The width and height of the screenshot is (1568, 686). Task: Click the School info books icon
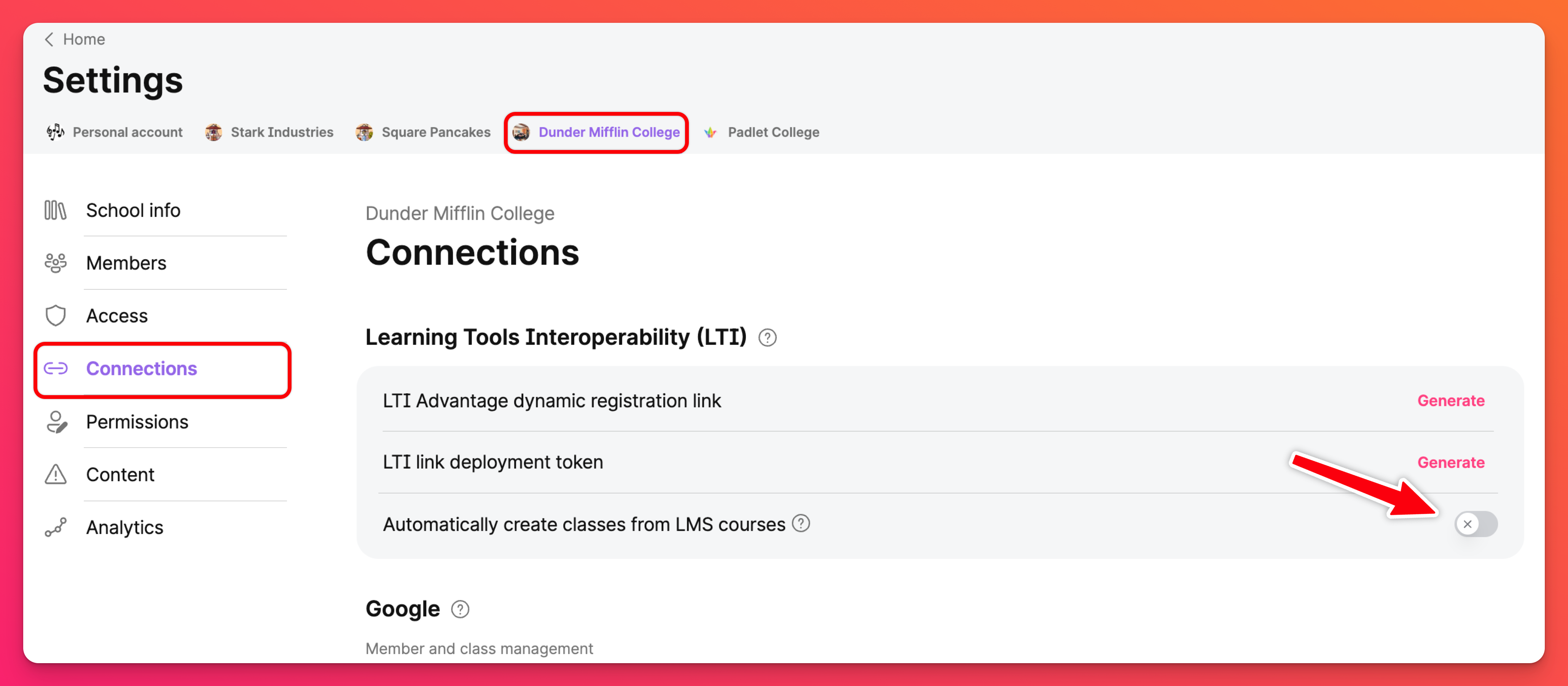point(56,210)
